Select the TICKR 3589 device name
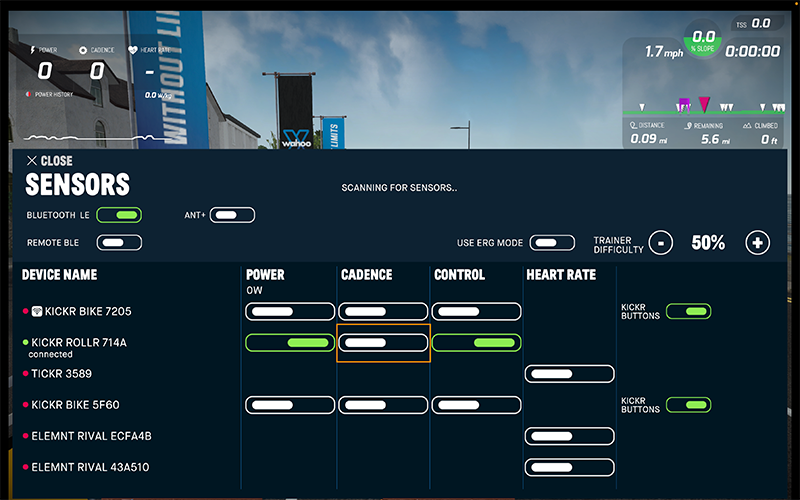This screenshot has width=800, height=500. click(x=61, y=373)
